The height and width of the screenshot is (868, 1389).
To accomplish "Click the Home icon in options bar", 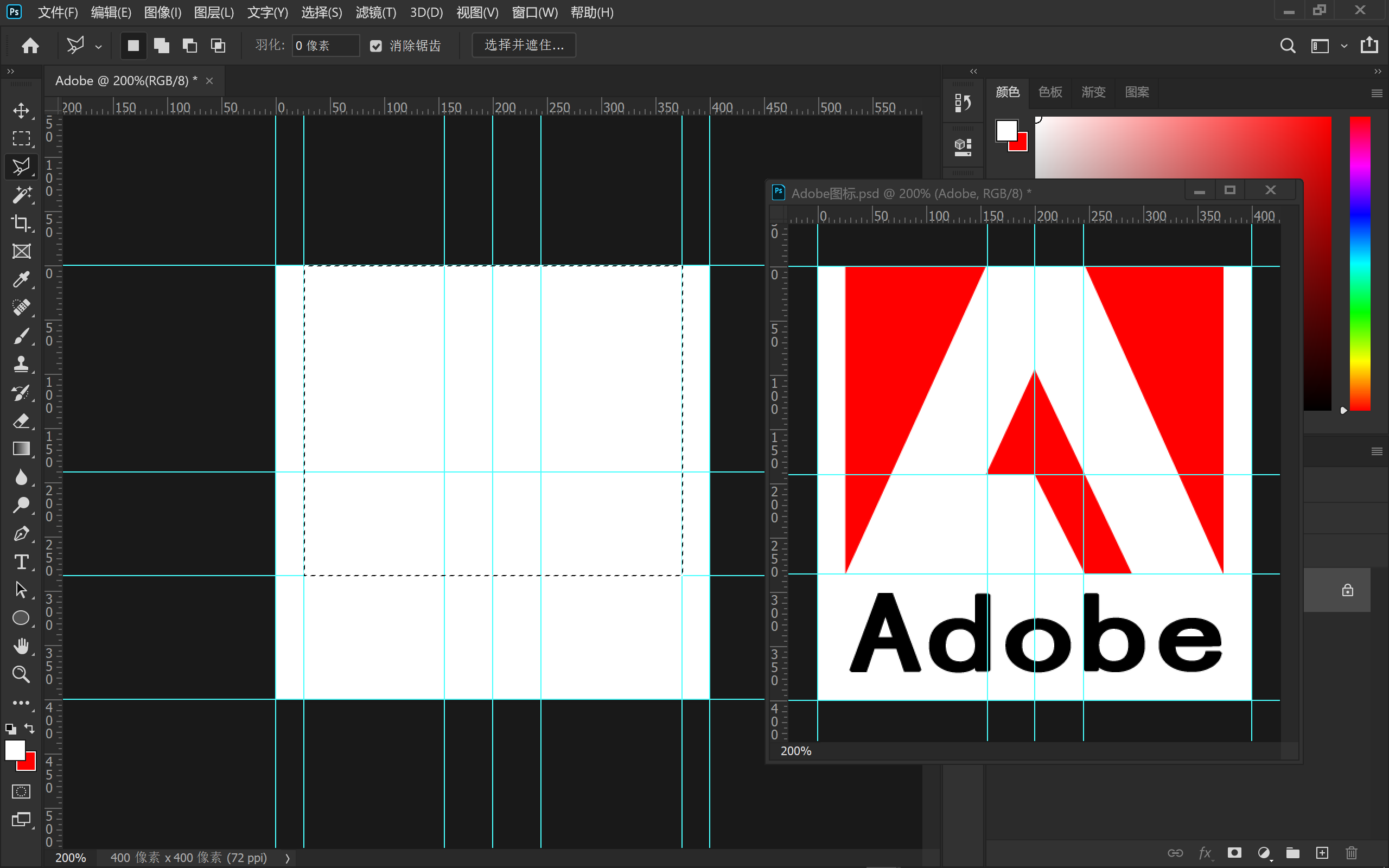I will click(30, 46).
